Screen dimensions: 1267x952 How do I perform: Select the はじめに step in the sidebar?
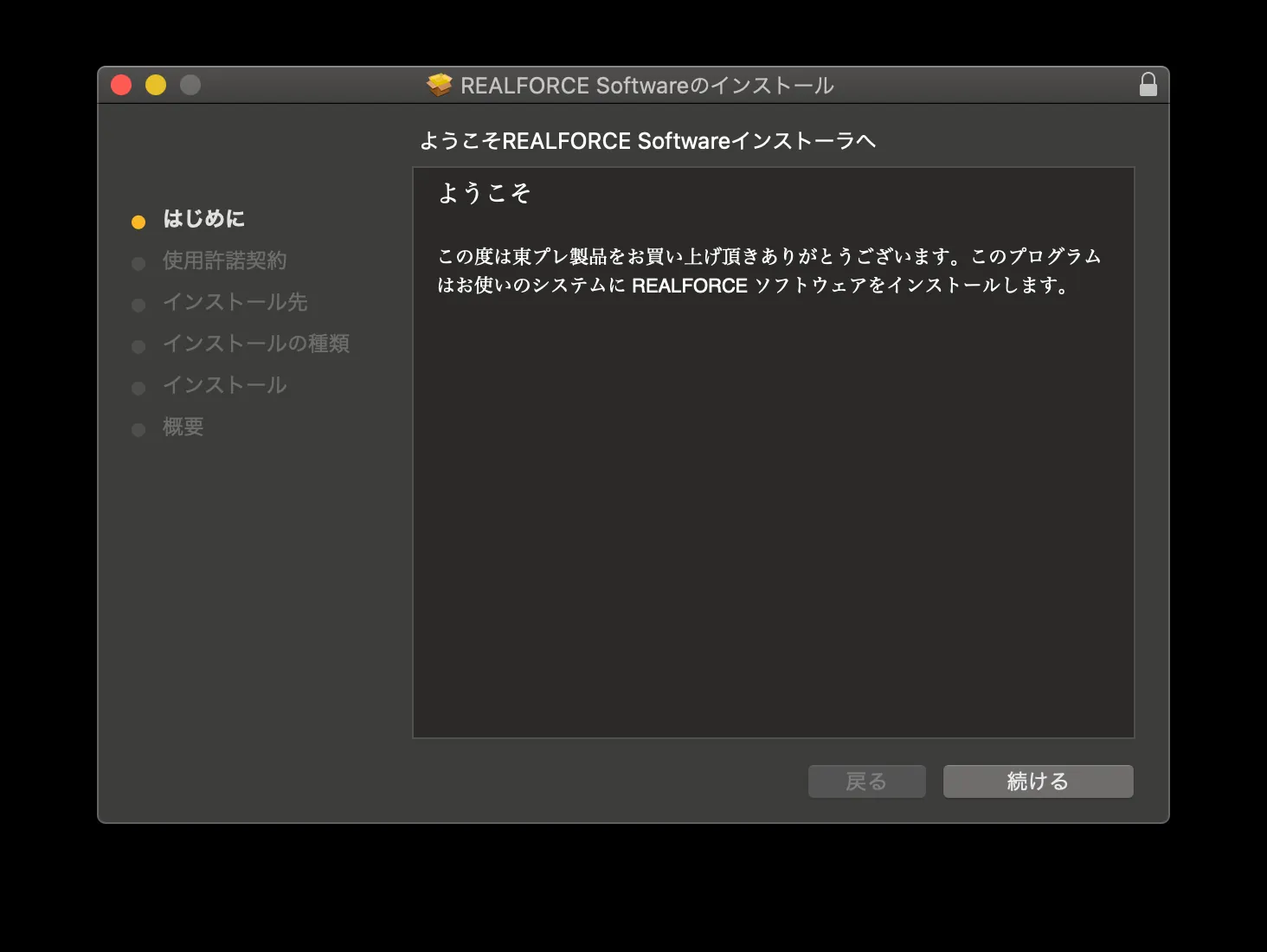tap(203, 219)
